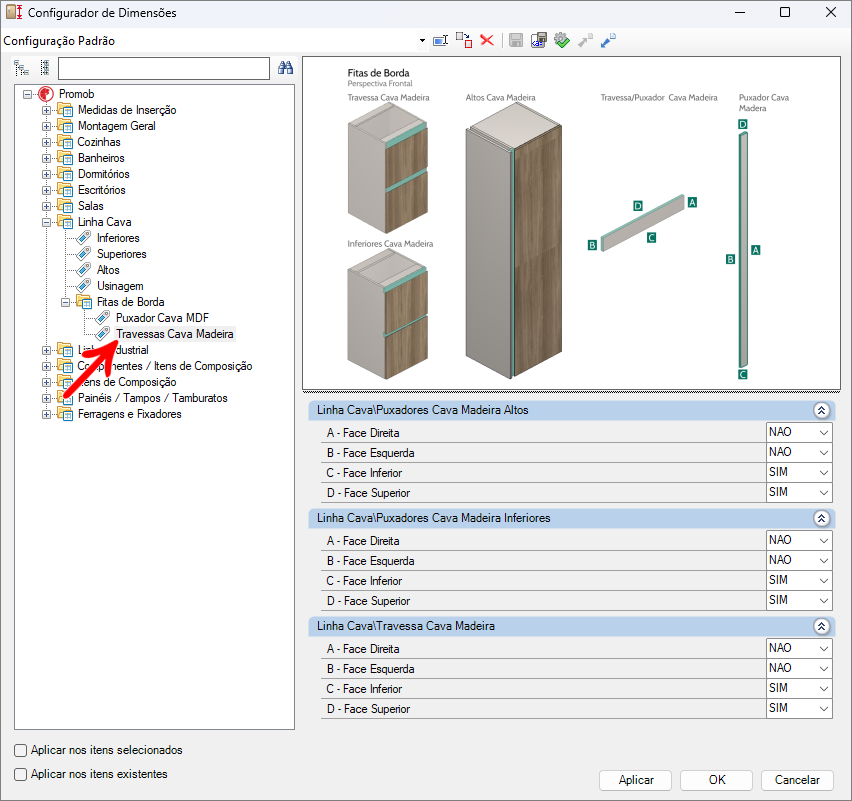Click the gear with green checkmark icon
852x801 pixels.
tap(562, 40)
